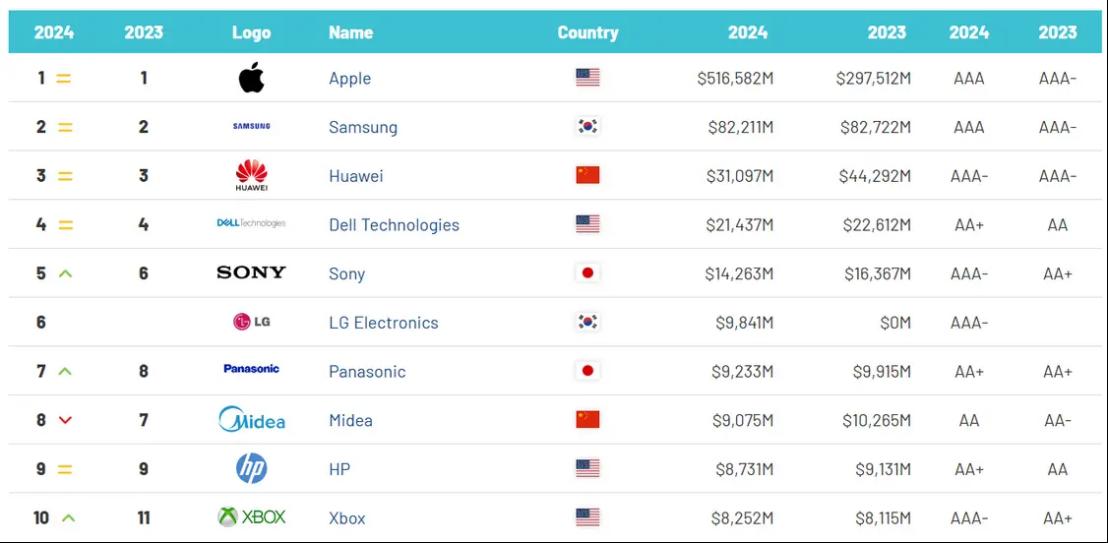Click China flag in Huawei row
Viewport: 1108px width, 543px height.
coord(588,175)
